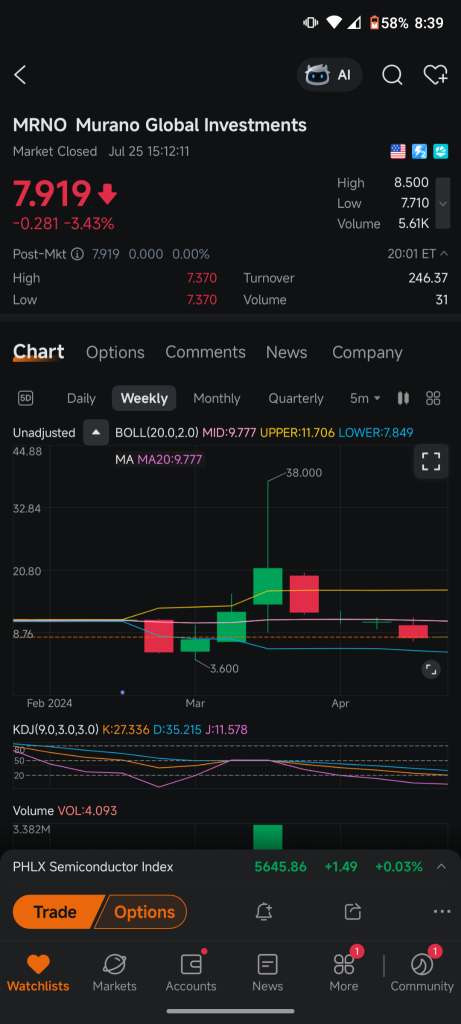Open the chart layout grid icon
This screenshot has height=1024, width=461.
[x=433, y=398]
